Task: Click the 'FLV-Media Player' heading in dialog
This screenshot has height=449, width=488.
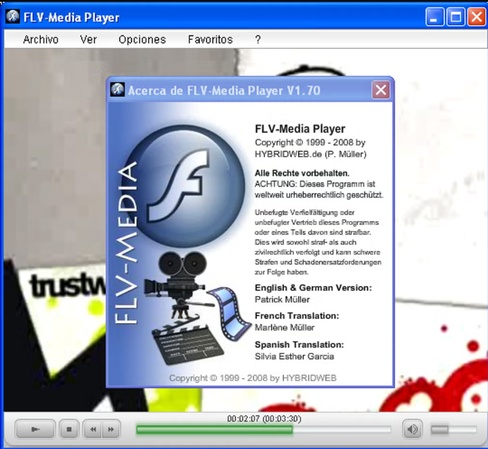Action: [300, 129]
